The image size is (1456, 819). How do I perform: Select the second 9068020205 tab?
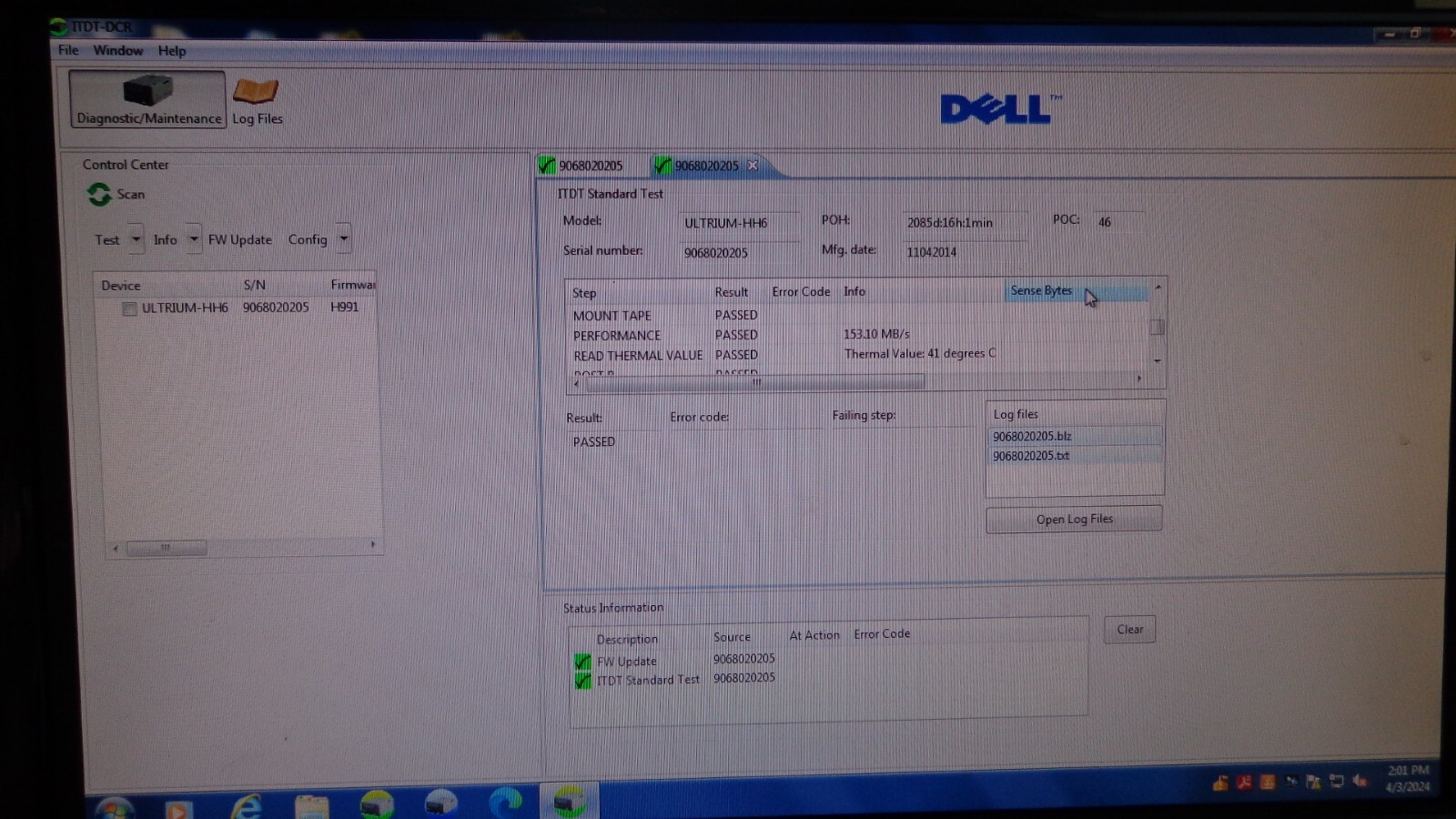[706, 166]
